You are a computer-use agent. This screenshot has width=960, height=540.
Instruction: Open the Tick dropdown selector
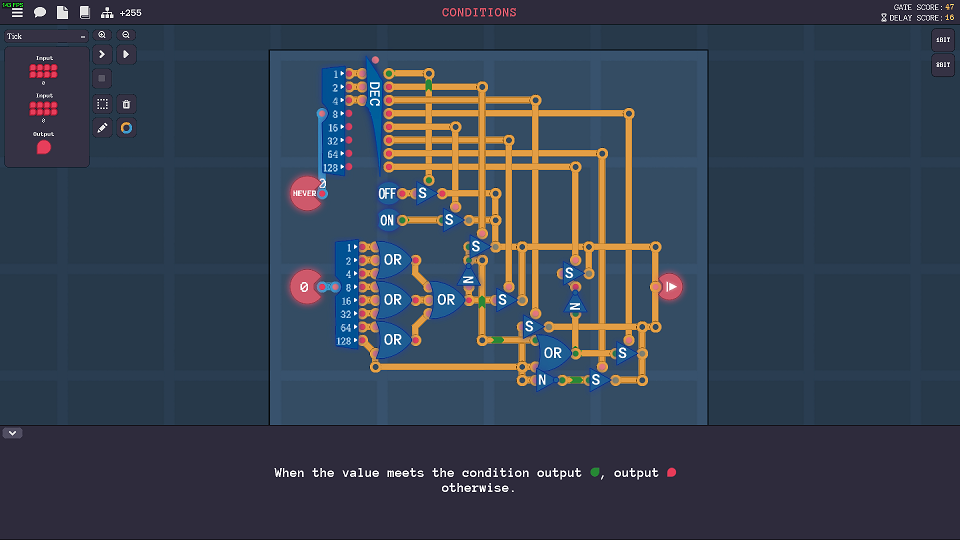46,36
